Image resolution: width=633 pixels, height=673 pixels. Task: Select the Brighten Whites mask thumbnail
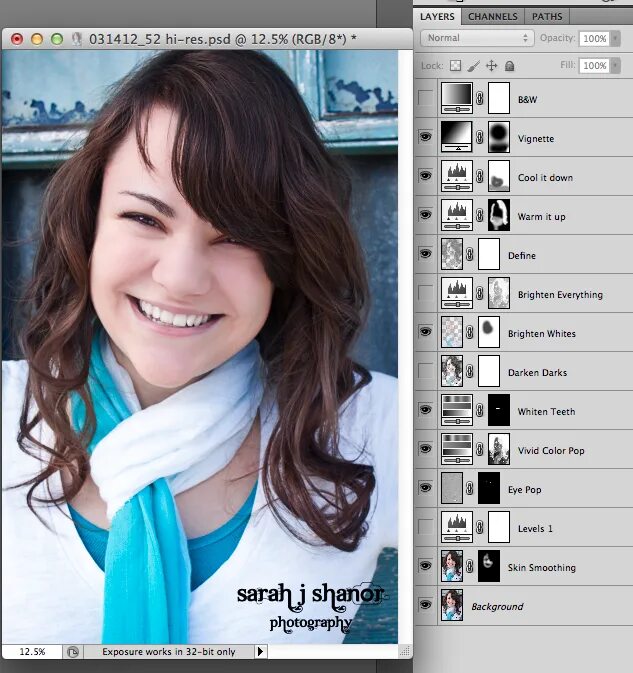pyautogui.click(x=489, y=332)
